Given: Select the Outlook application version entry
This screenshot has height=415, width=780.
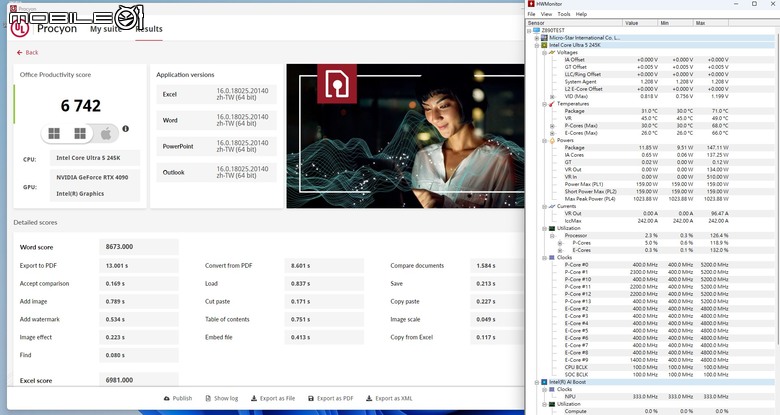Looking at the screenshot, I should tap(216, 172).
